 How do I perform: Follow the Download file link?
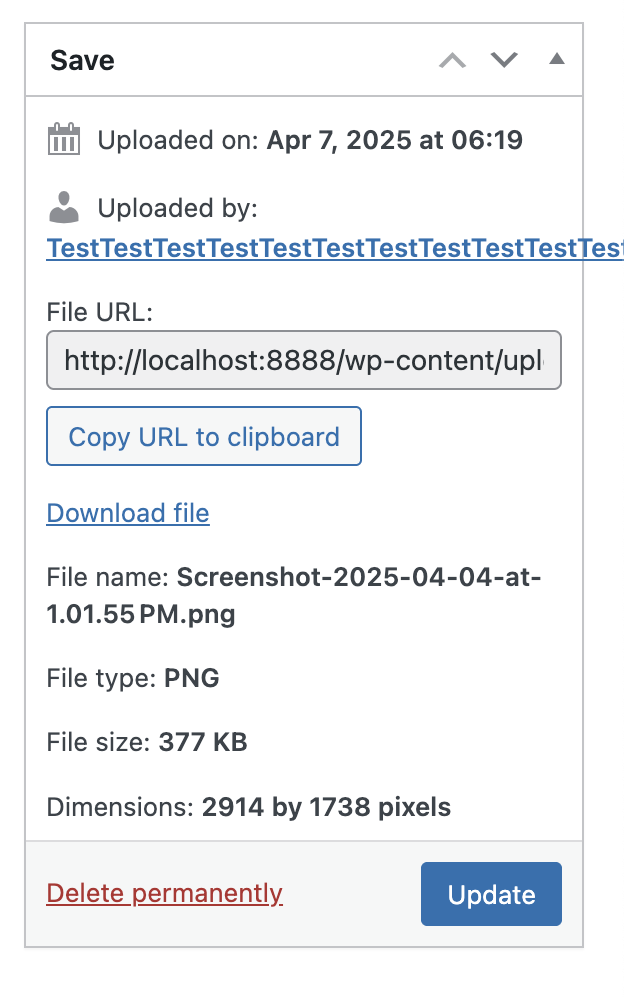[x=128, y=514]
